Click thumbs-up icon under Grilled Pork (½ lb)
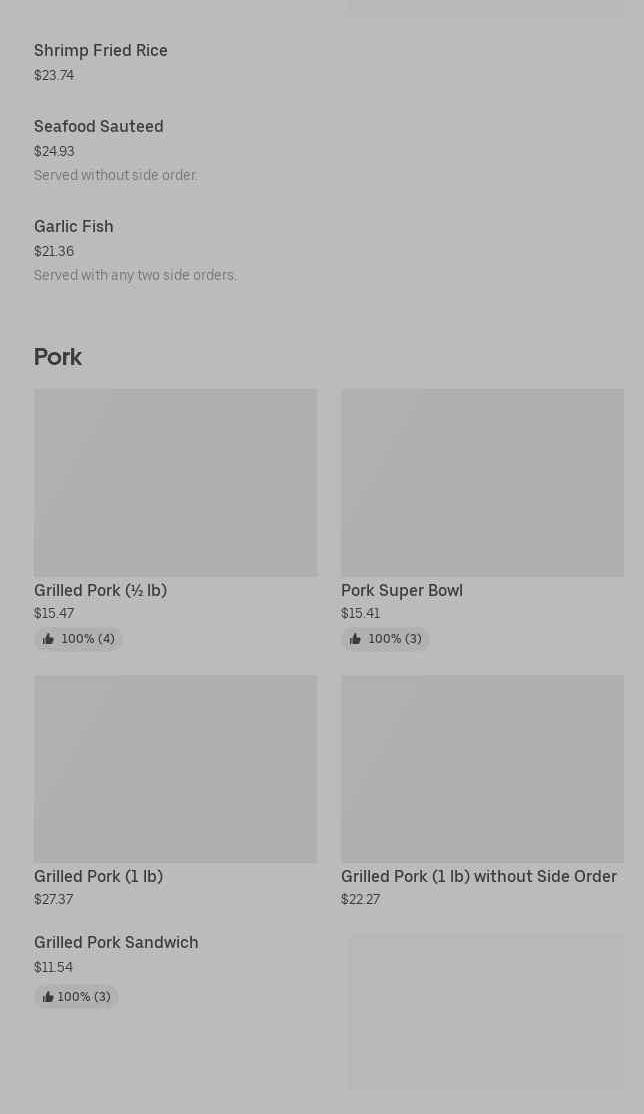The width and height of the screenshot is (644, 1114). point(48,639)
